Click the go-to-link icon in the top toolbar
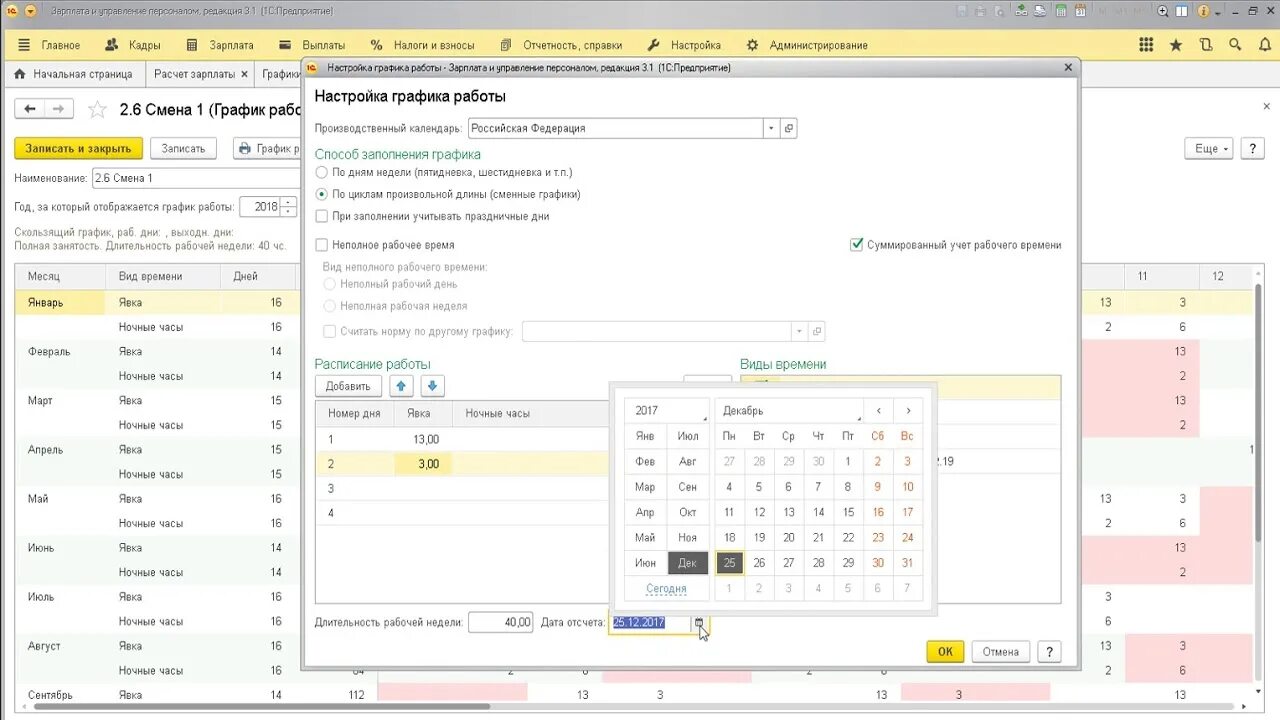The width and height of the screenshot is (1280, 720). point(1040,11)
